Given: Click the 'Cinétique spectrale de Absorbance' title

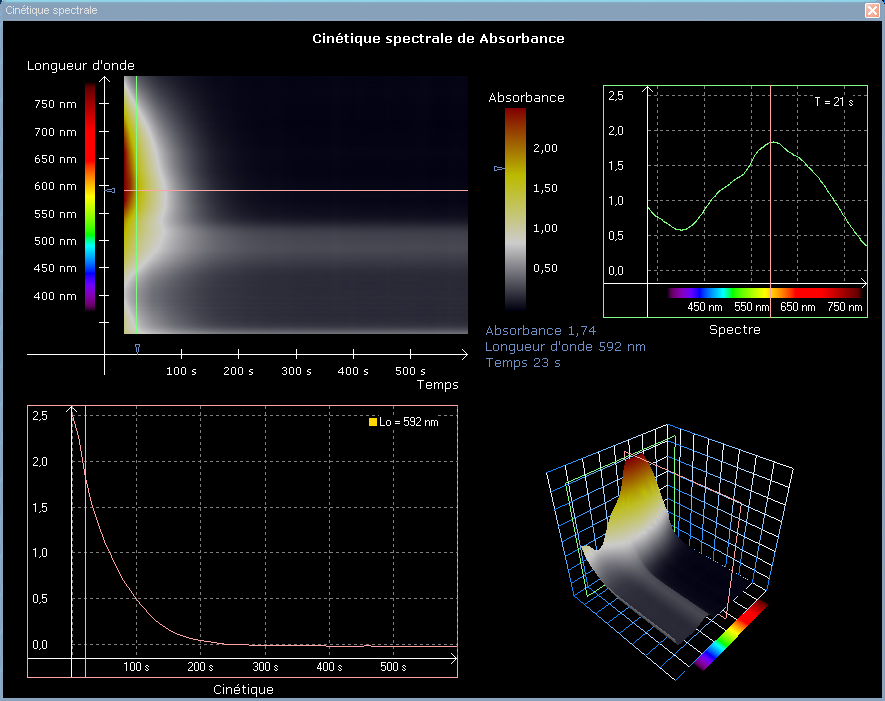Looking at the screenshot, I should (439, 38).
